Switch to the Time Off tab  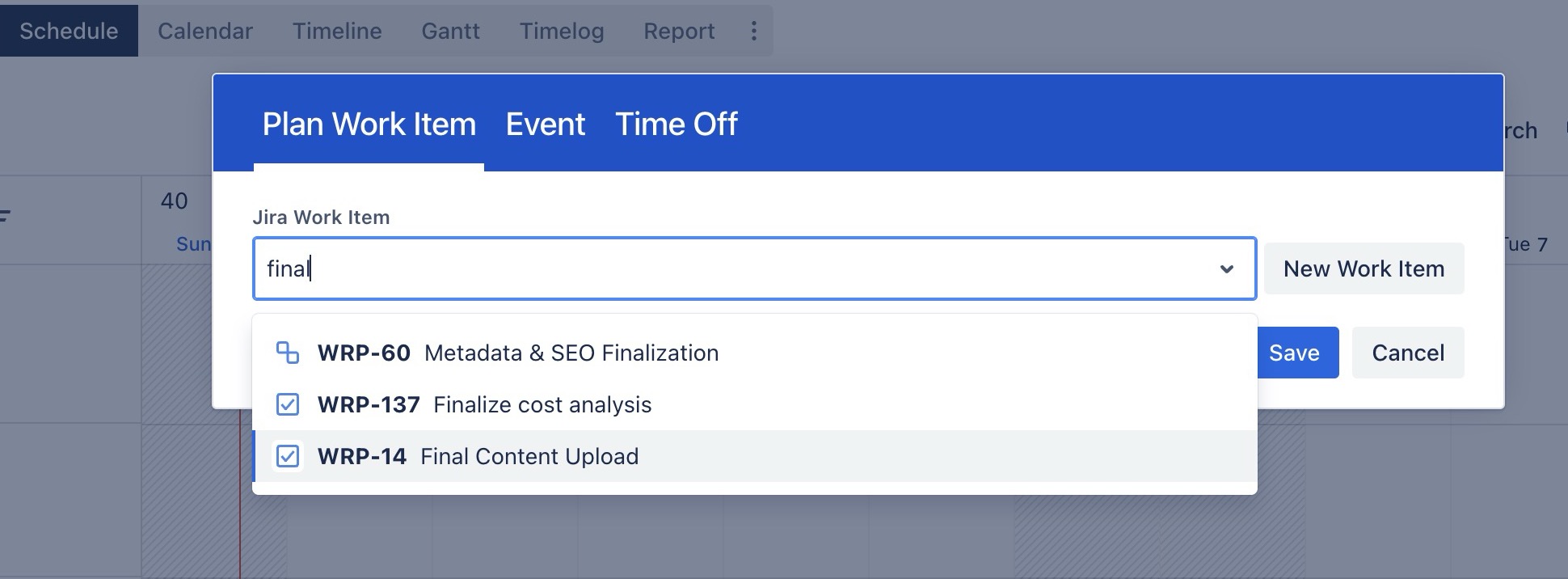pos(676,125)
